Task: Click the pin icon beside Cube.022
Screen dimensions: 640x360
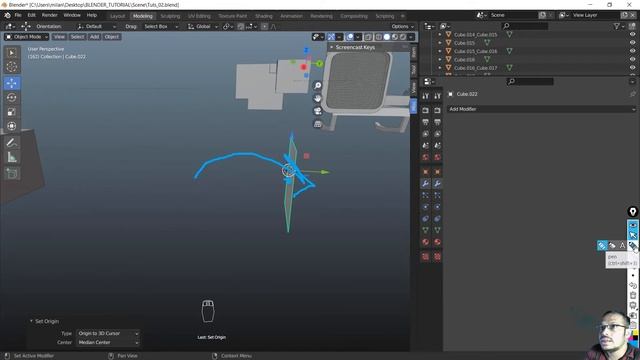Action: [x=633, y=94]
